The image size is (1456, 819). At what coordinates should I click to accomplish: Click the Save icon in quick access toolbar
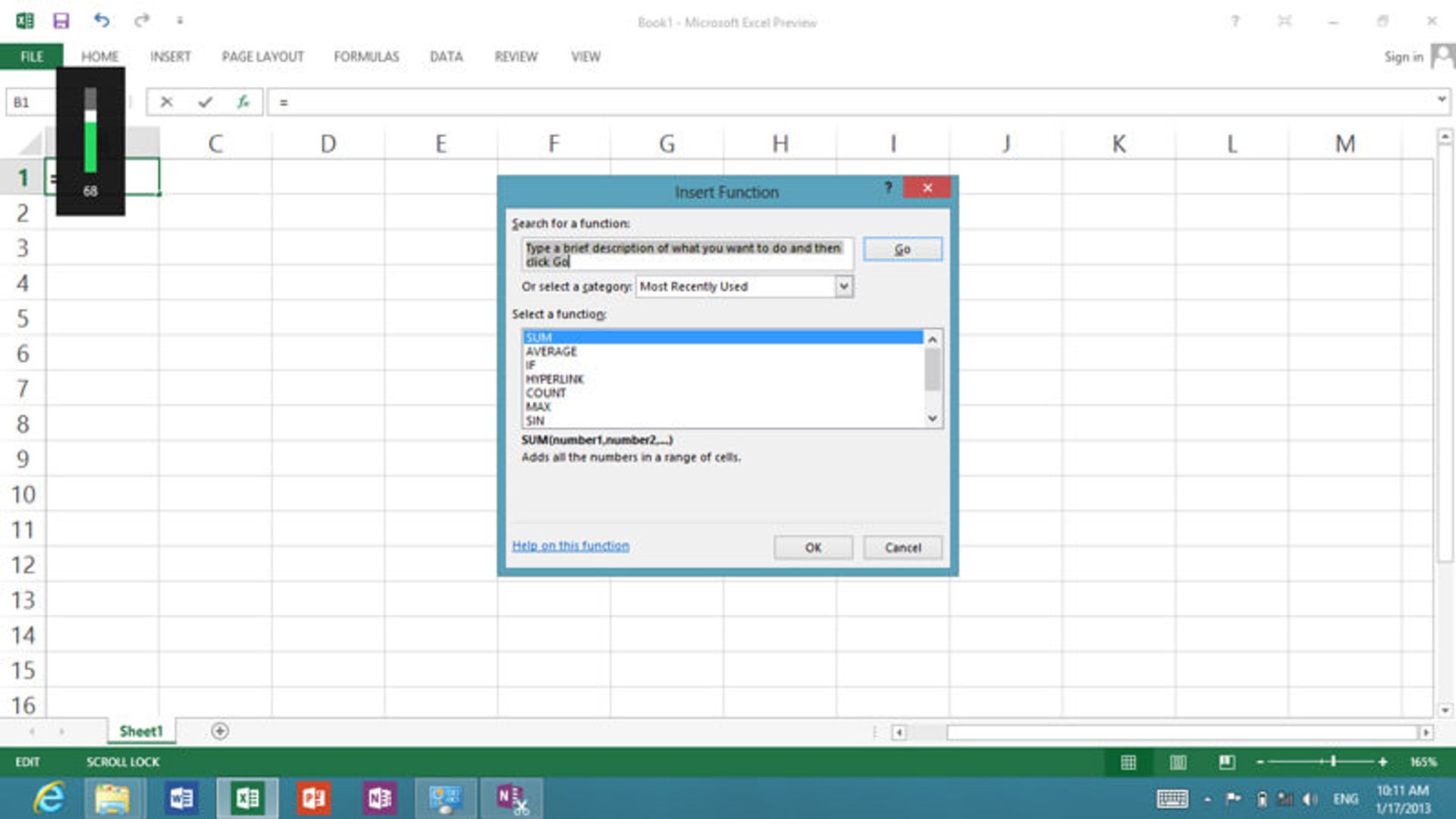[x=61, y=20]
